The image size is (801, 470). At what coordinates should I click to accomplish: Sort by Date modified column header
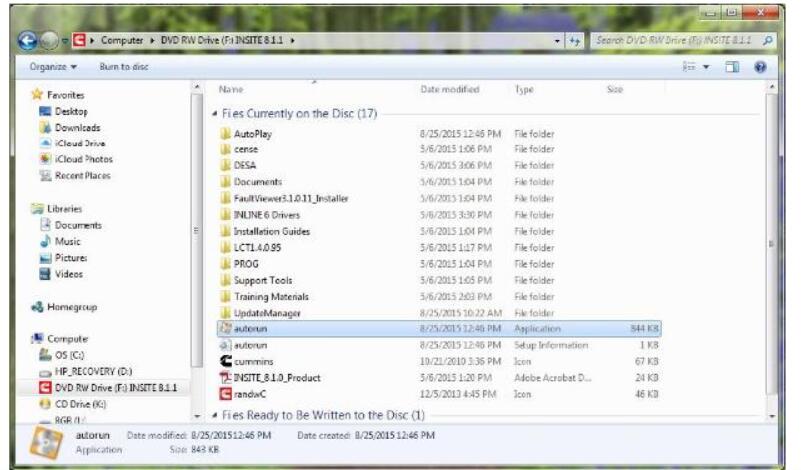(450, 89)
